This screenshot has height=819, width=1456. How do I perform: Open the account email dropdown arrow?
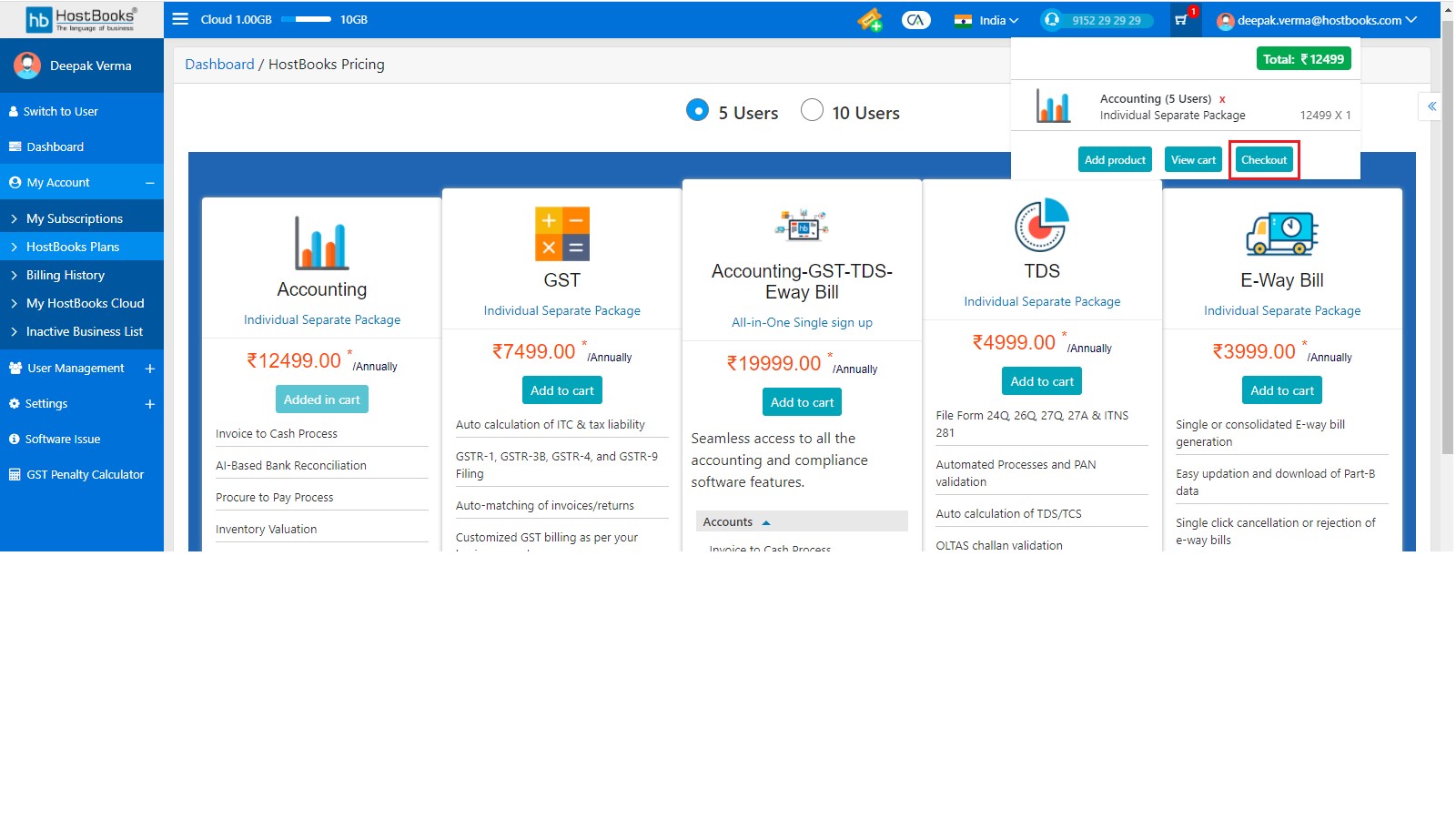(1411, 20)
